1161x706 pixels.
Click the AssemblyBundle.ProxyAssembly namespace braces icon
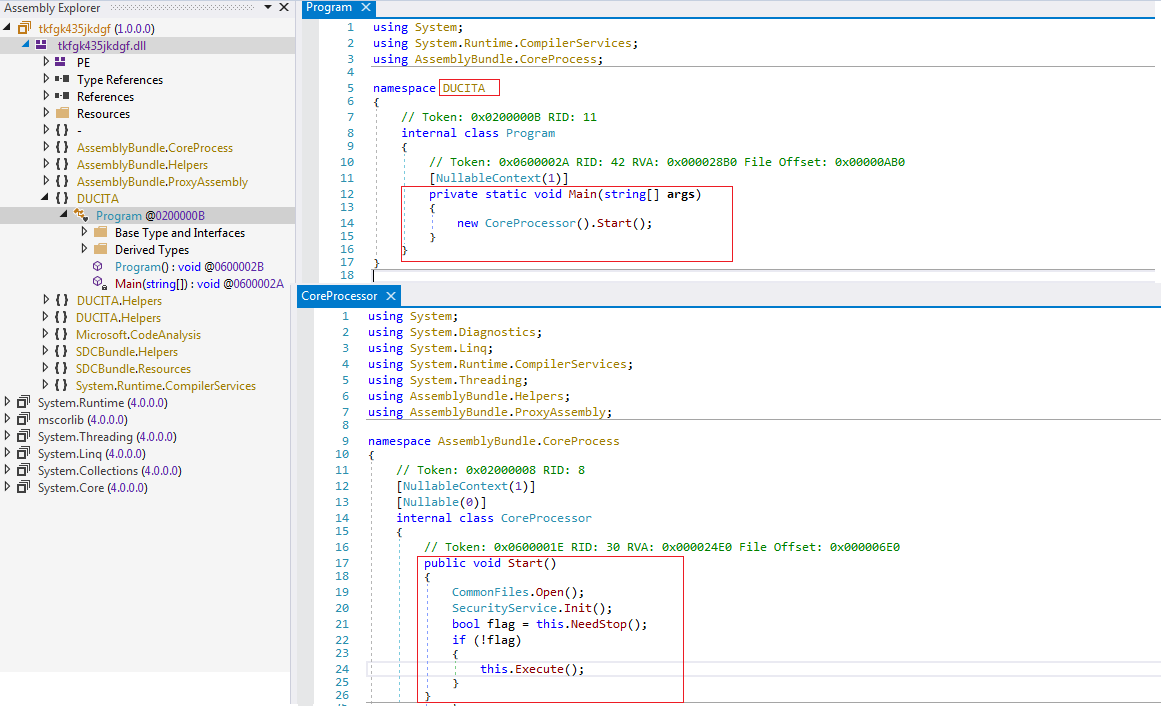click(x=62, y=182)
